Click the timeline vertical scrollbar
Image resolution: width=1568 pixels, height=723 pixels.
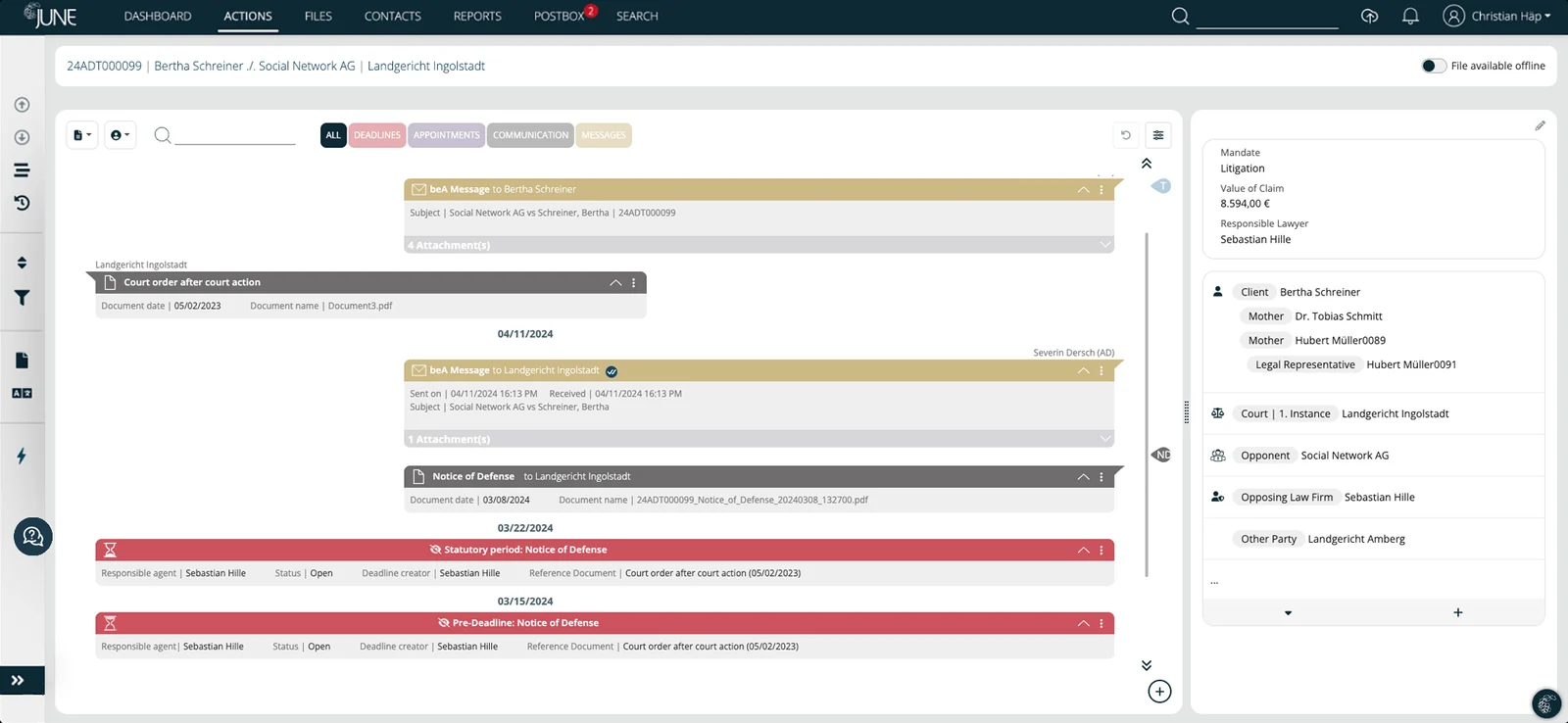tap(1147, 404)
